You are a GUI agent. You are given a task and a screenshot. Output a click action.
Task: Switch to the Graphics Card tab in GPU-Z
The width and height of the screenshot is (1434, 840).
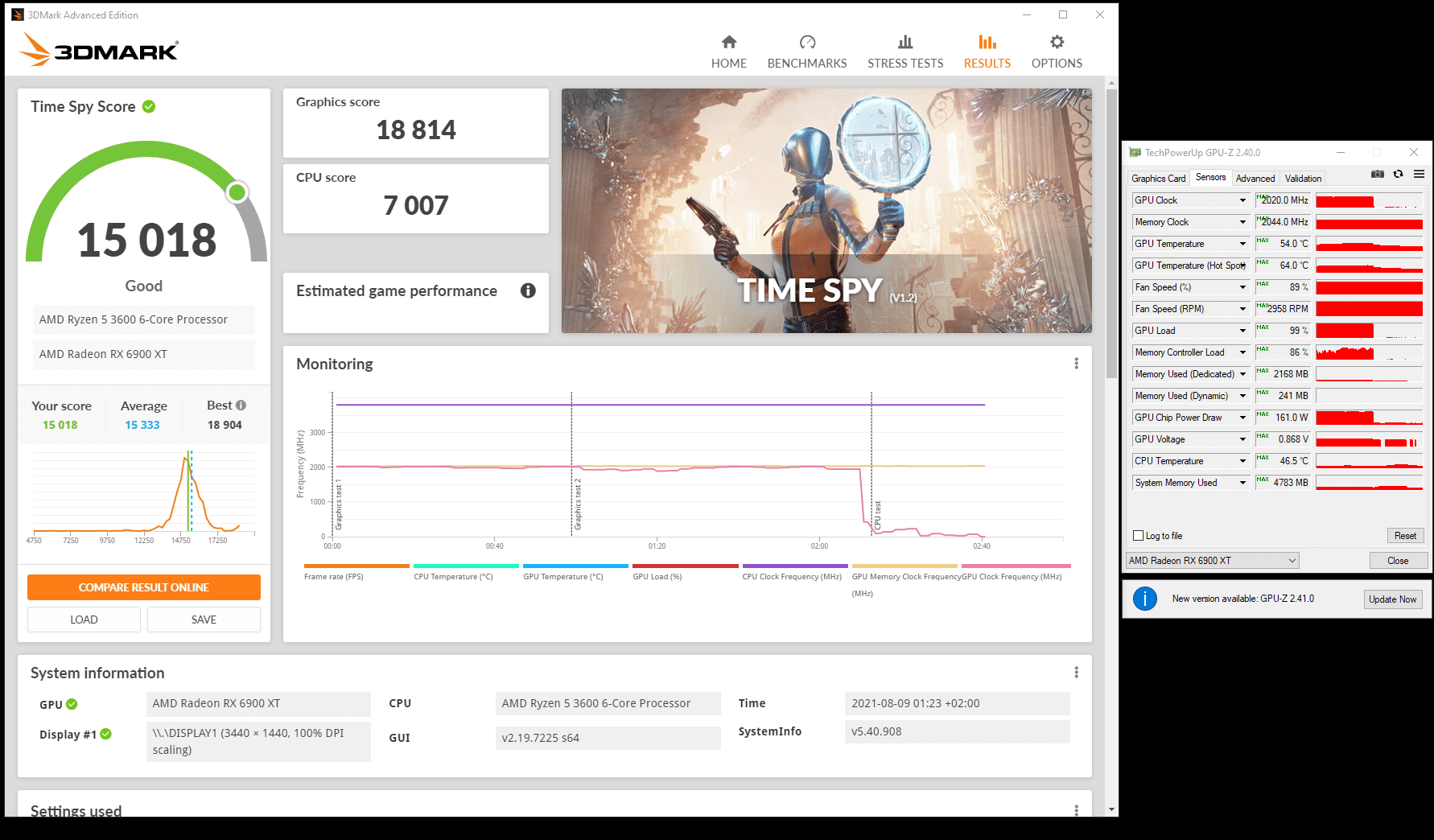(1158, 179)
